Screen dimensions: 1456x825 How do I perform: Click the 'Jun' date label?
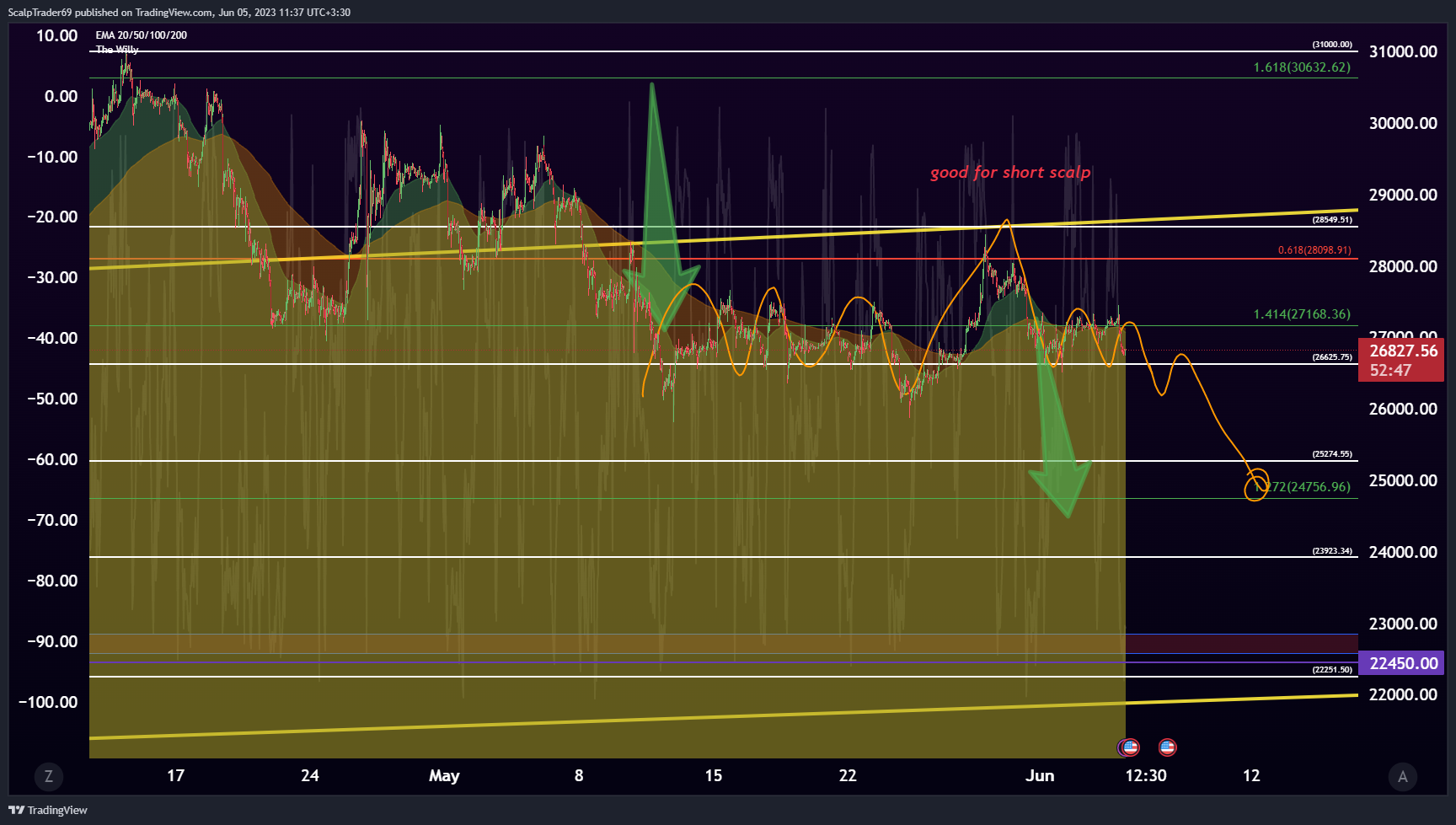coord(1040,776)
